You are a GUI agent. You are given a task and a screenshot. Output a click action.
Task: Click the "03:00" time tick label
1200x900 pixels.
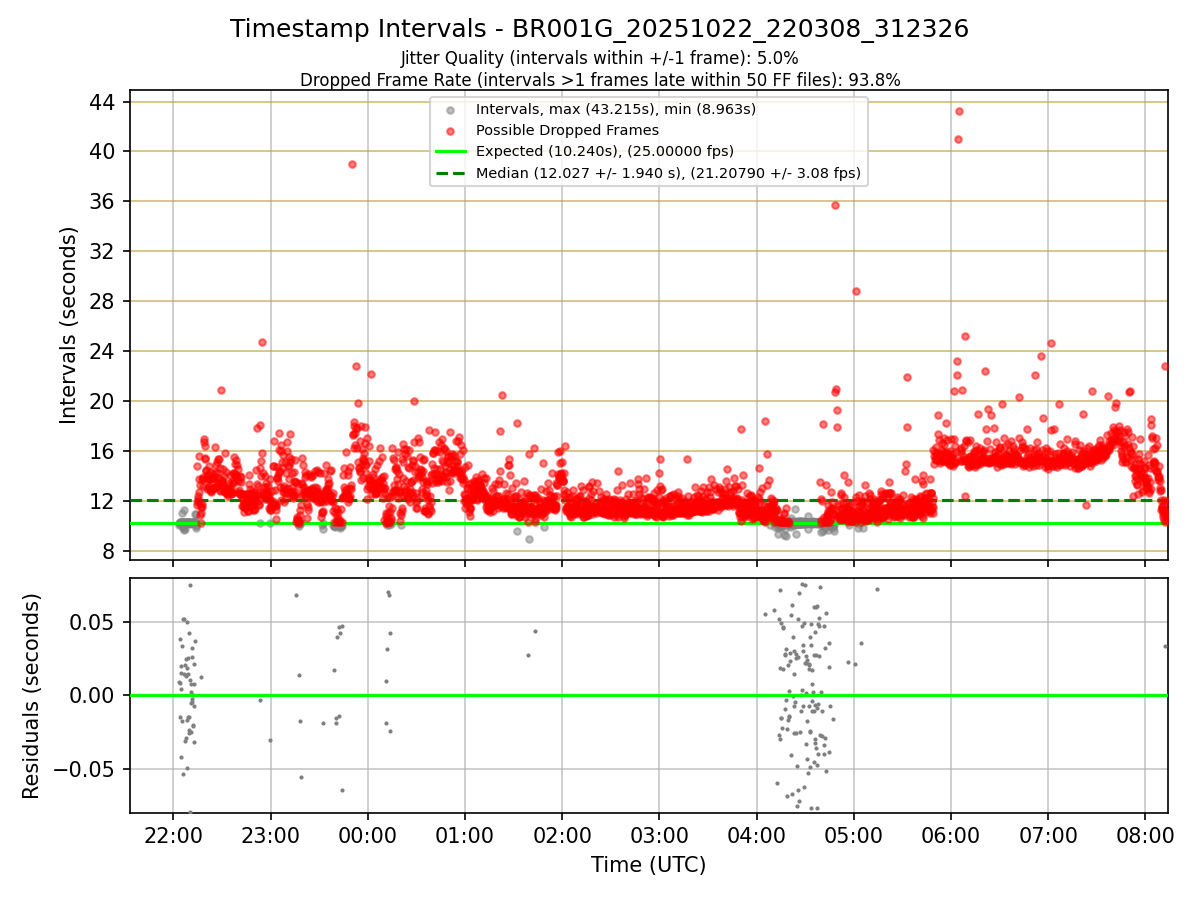coord(659,834)
